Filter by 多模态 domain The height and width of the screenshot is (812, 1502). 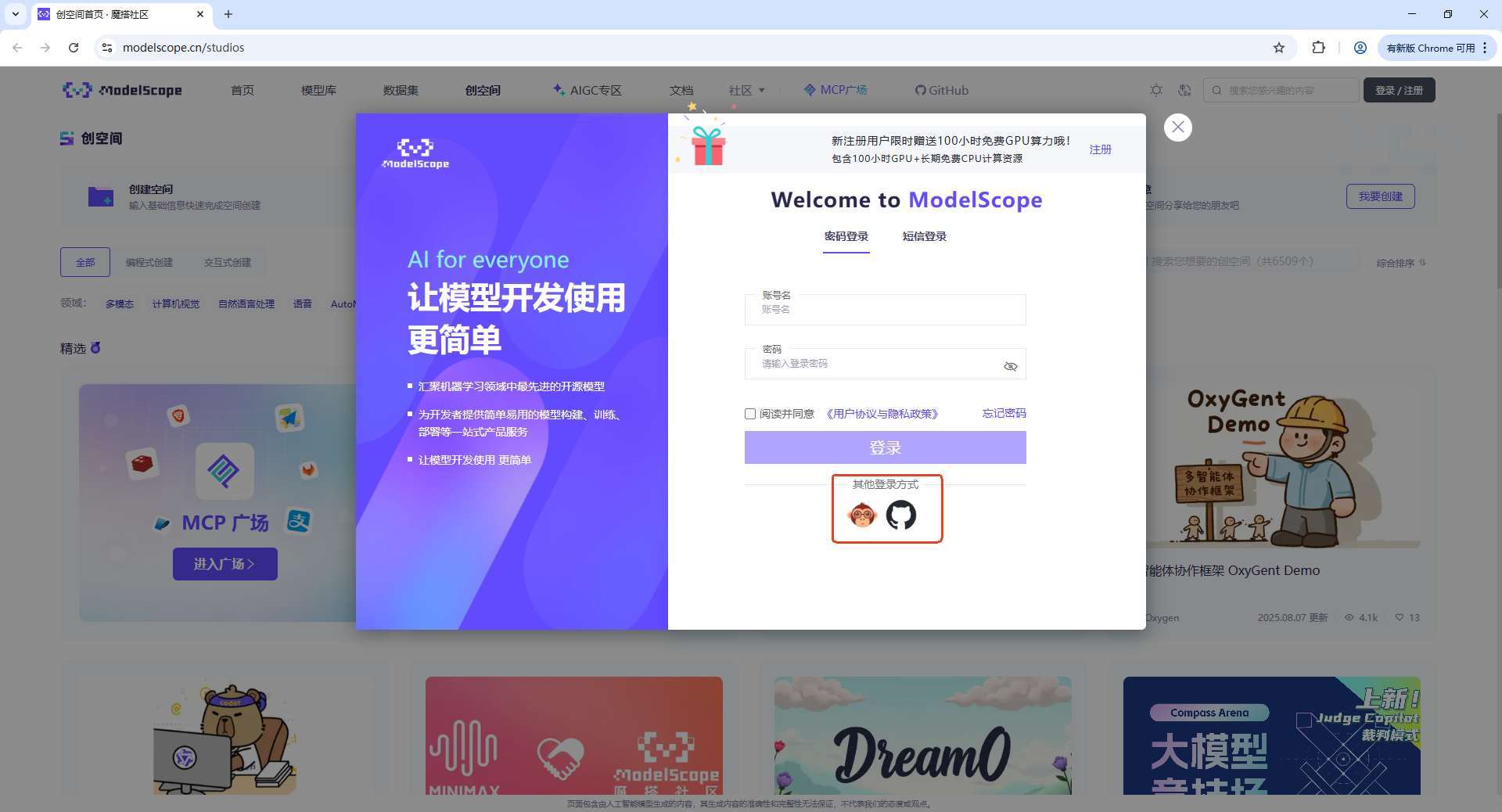(120, 304)
